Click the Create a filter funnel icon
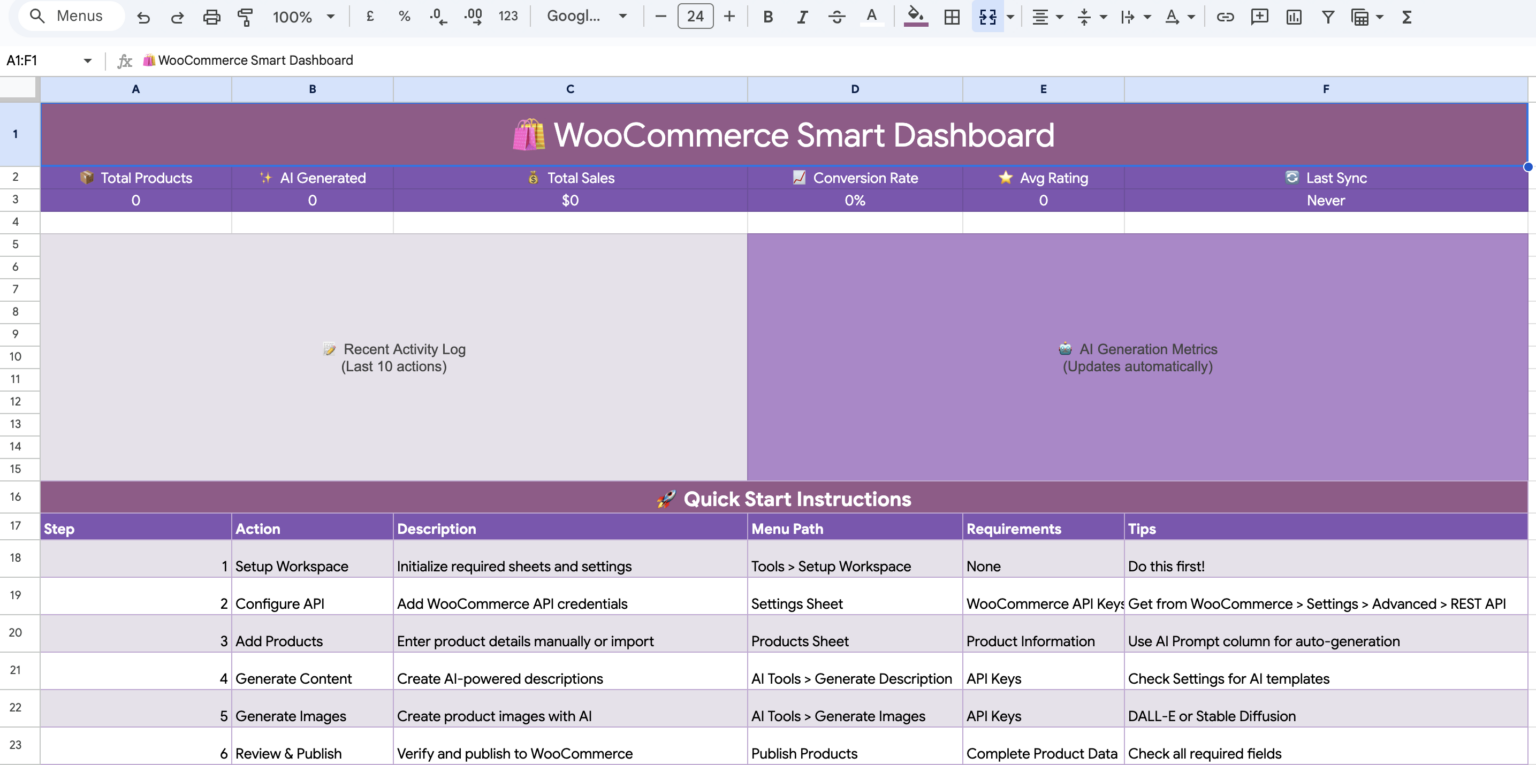This screenshot has width=1536, height=765. (1328, 17)
